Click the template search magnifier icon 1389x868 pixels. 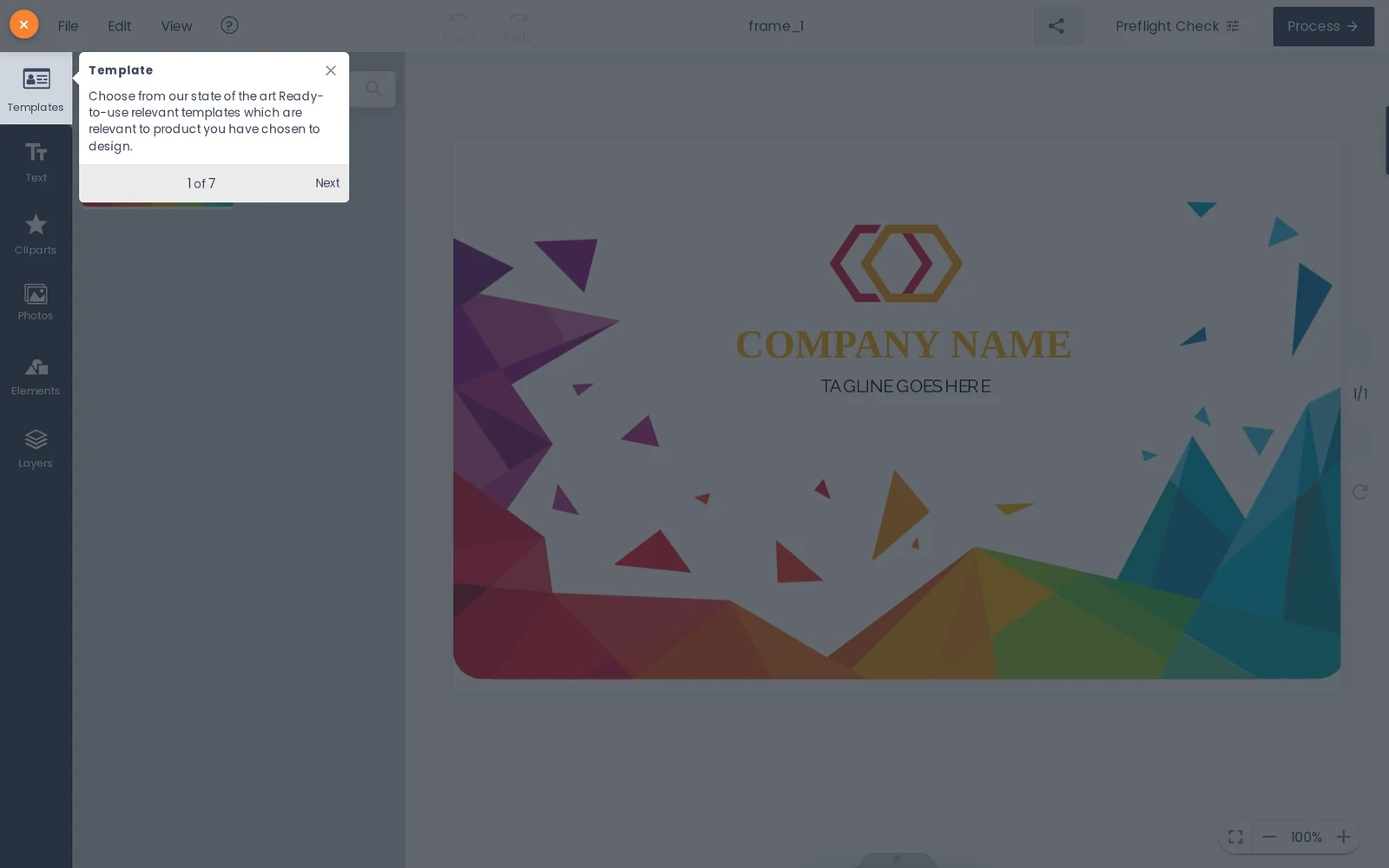point(373,89)
